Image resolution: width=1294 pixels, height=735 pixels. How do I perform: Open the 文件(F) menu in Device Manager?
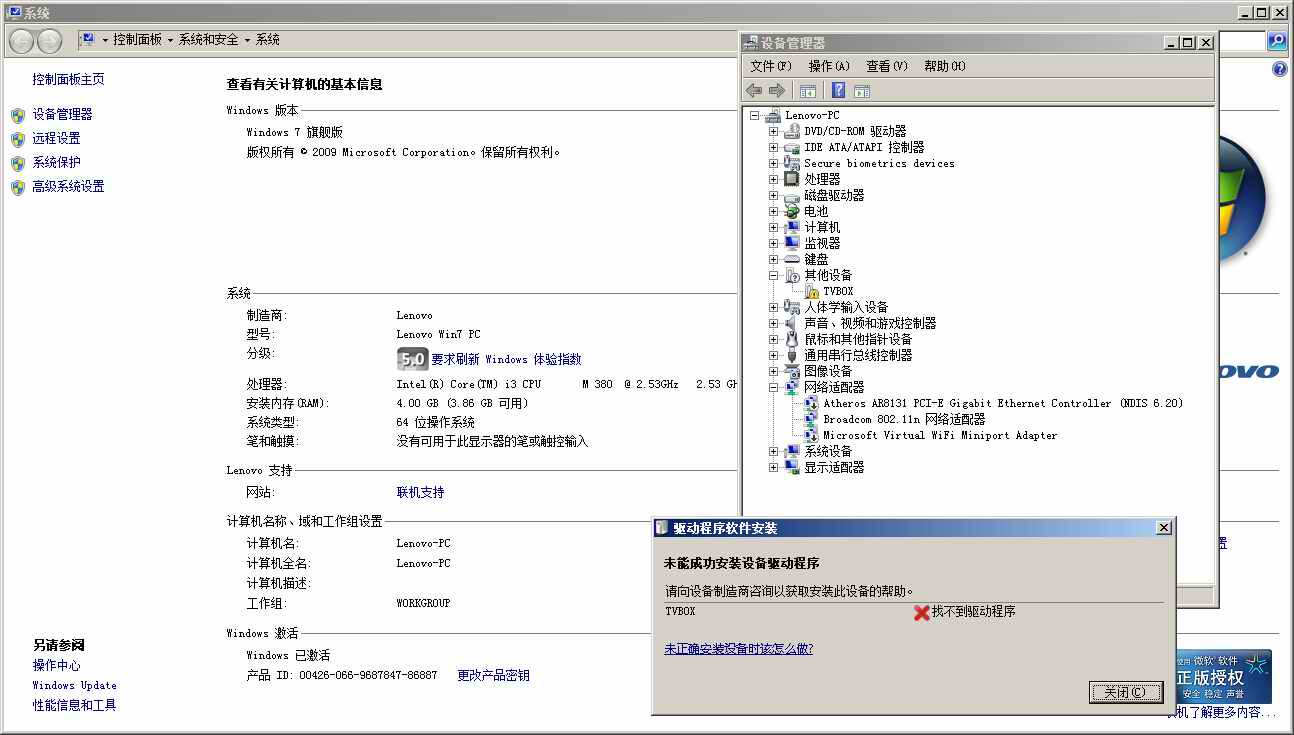point(770,66)
